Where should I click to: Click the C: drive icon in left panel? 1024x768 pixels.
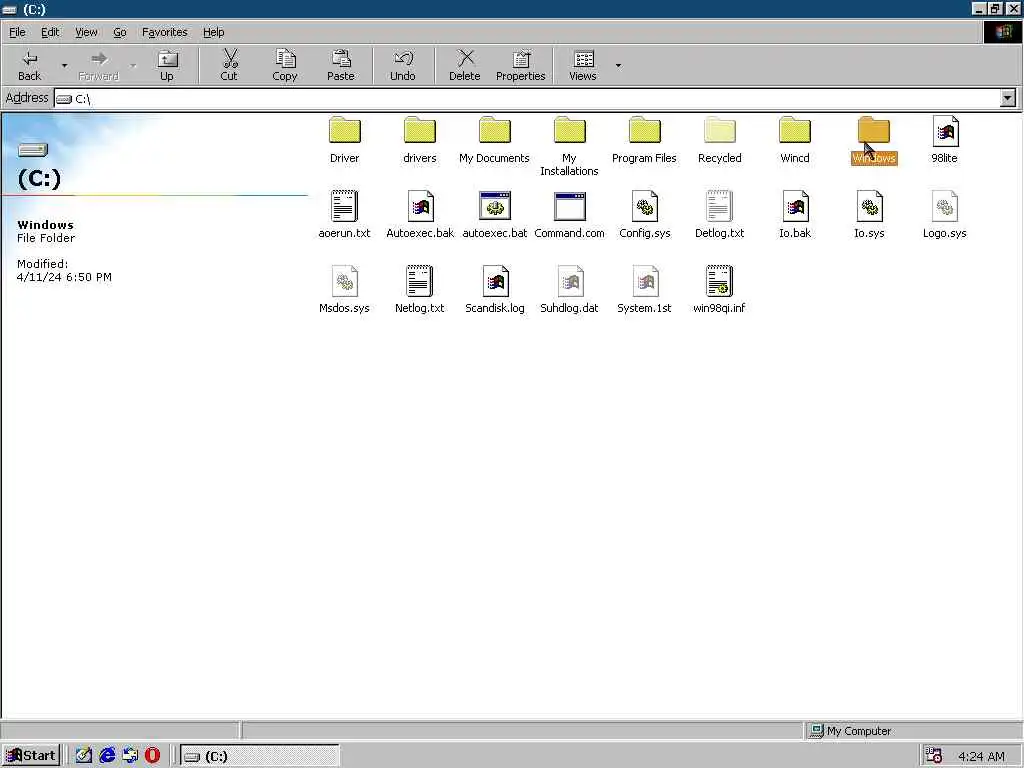click(x=33, y=150)
